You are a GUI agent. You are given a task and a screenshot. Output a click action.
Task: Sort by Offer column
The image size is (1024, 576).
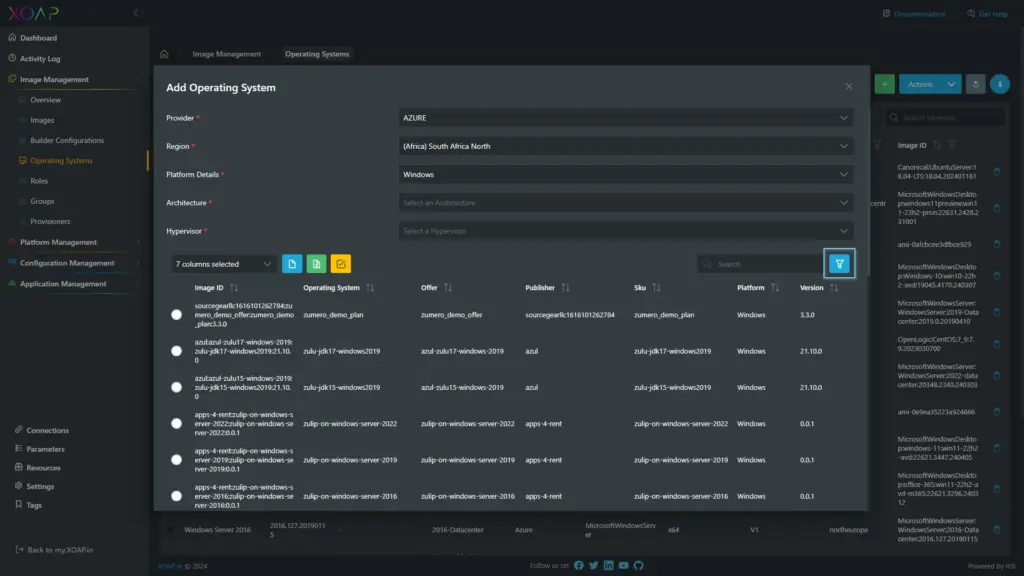coord(448,288)
